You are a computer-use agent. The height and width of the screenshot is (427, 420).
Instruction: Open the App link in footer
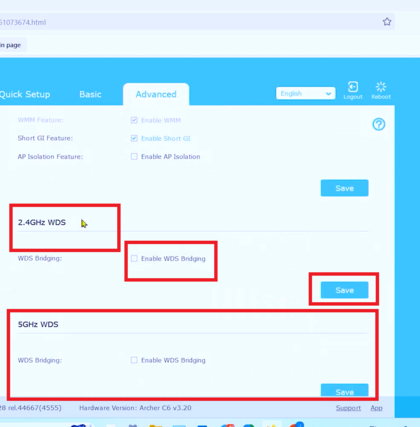[376, 408]
